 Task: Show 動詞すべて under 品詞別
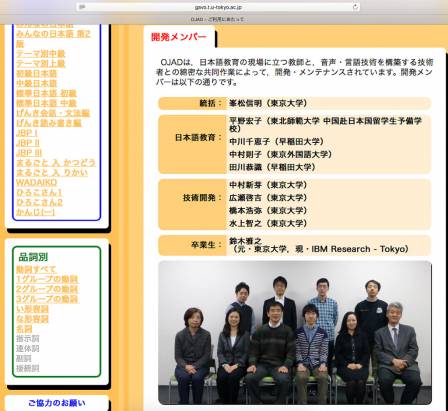(x=36, y=269)
